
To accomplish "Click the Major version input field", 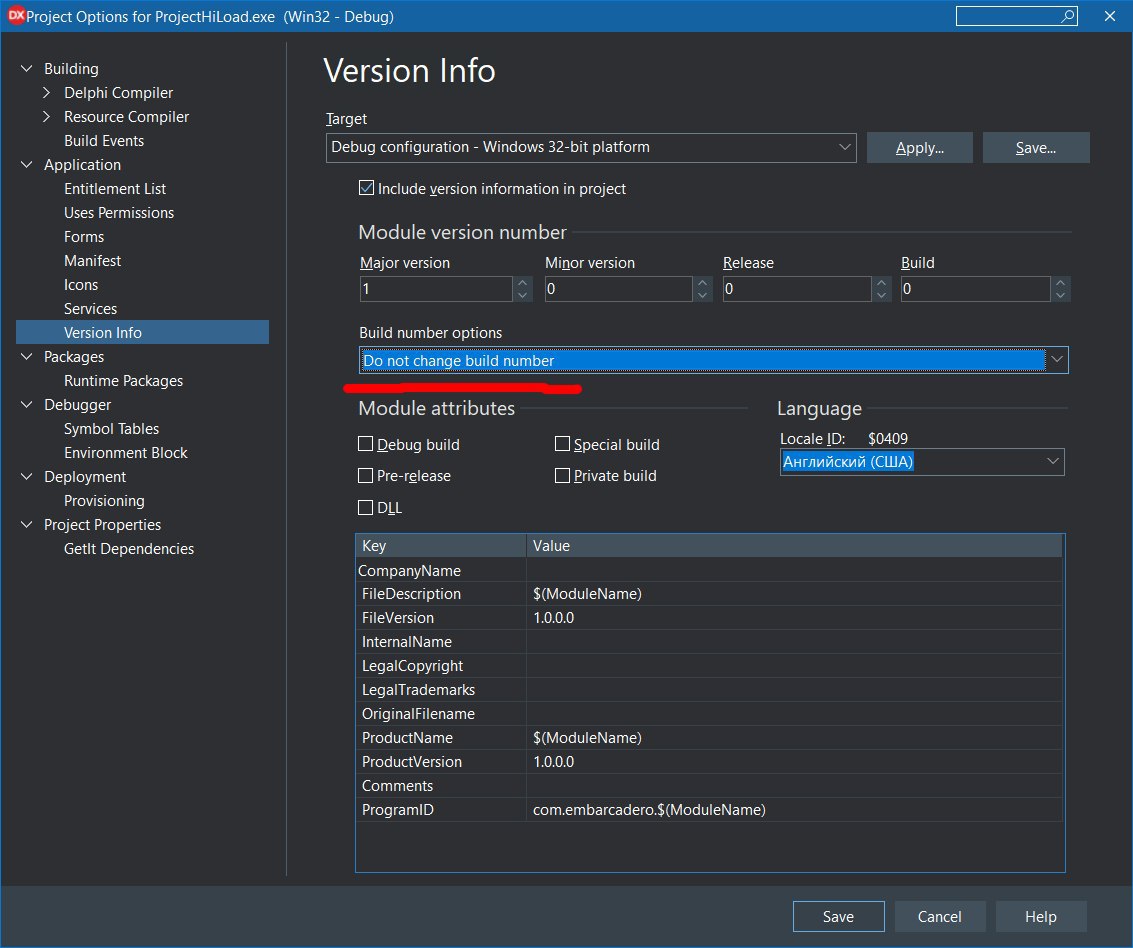I will (436, 289).
